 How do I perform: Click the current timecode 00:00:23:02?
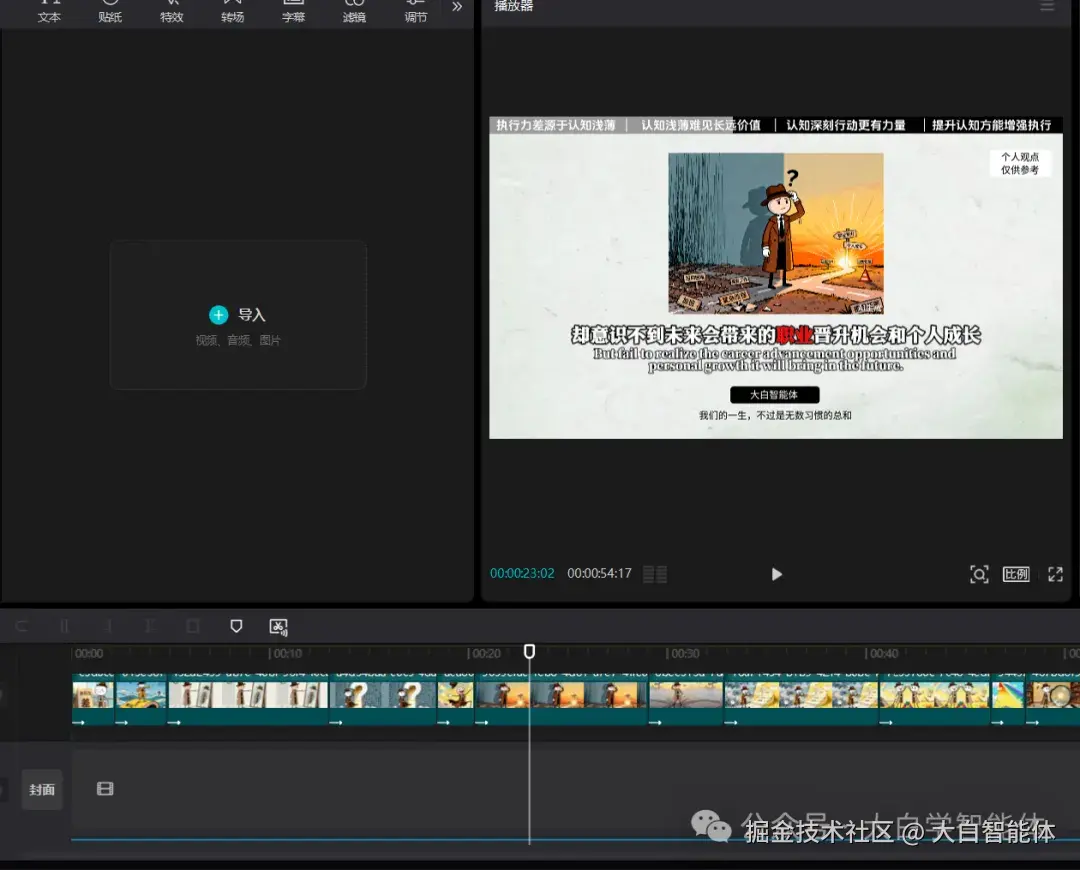(522, 573)
